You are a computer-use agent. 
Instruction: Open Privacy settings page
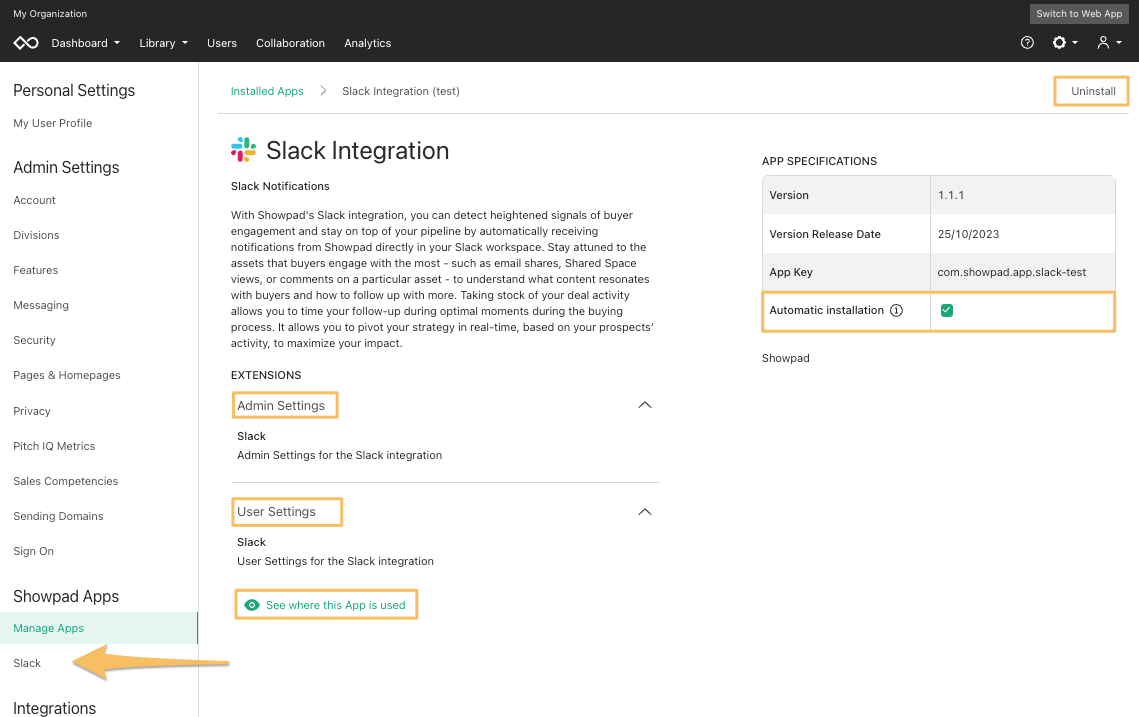[32, 411]
